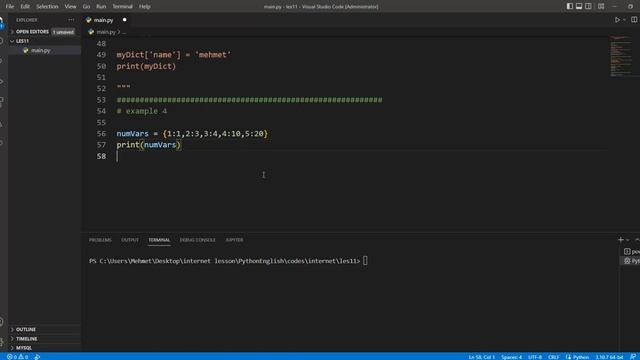Click main.py in the breadcrumb bar
Viewport: 640px width, 360px height.
[x=106, y=32]
